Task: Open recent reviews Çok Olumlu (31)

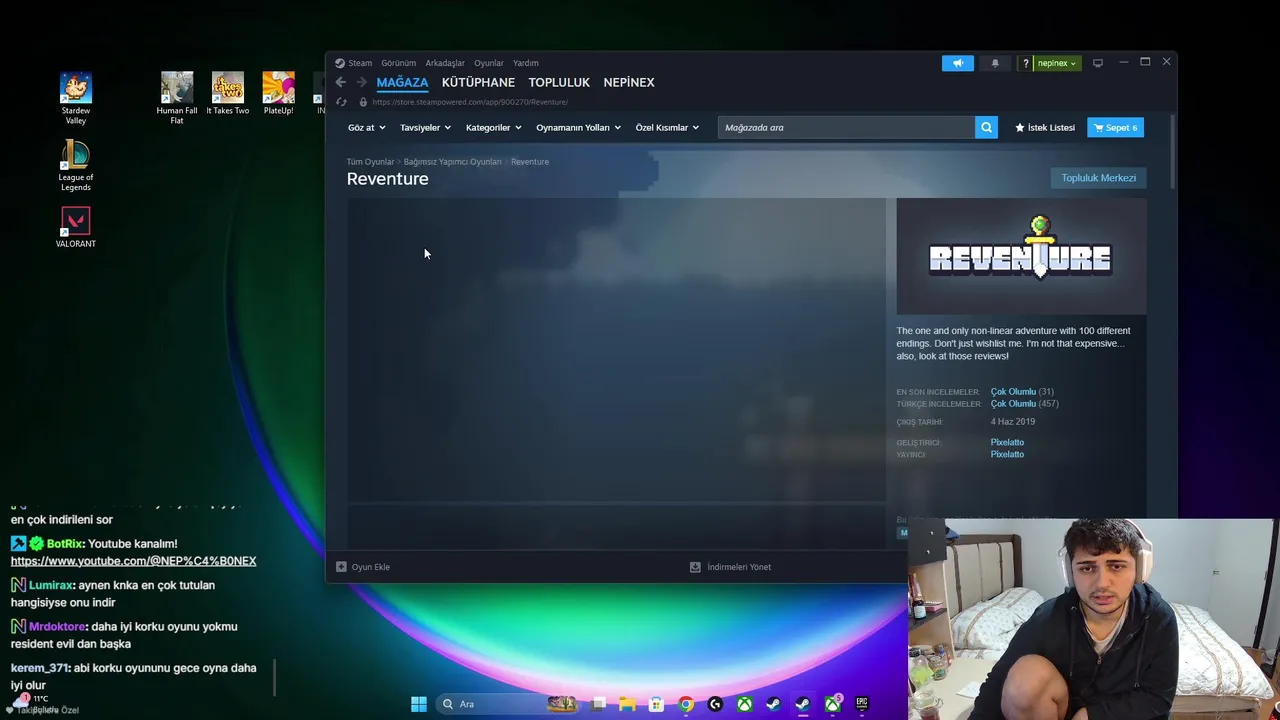Action: point(1022,391)
